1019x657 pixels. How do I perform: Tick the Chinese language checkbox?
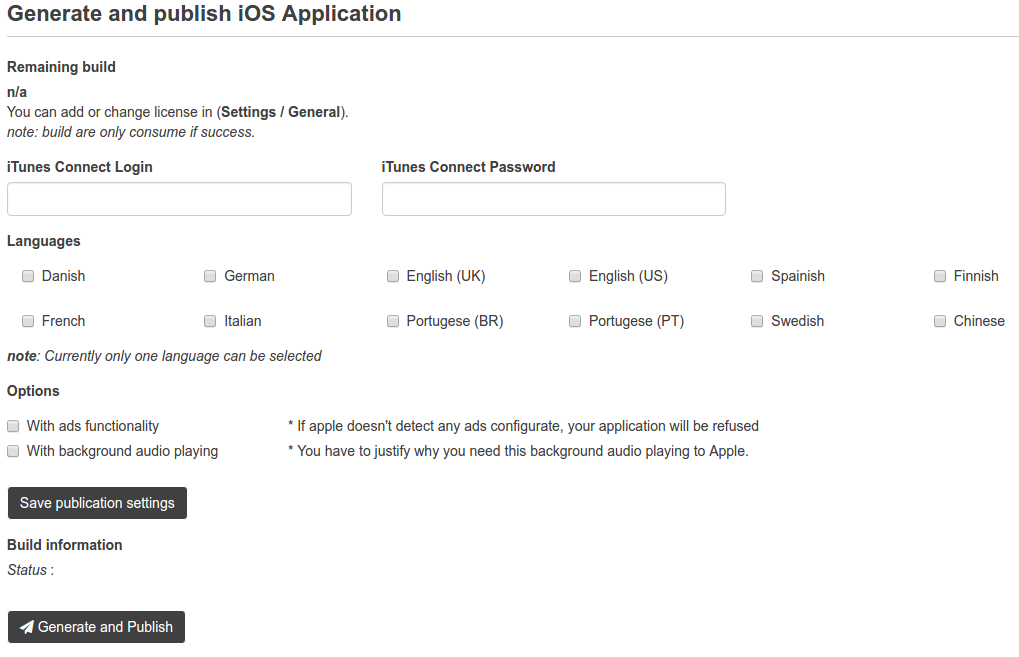click(940, 321)
